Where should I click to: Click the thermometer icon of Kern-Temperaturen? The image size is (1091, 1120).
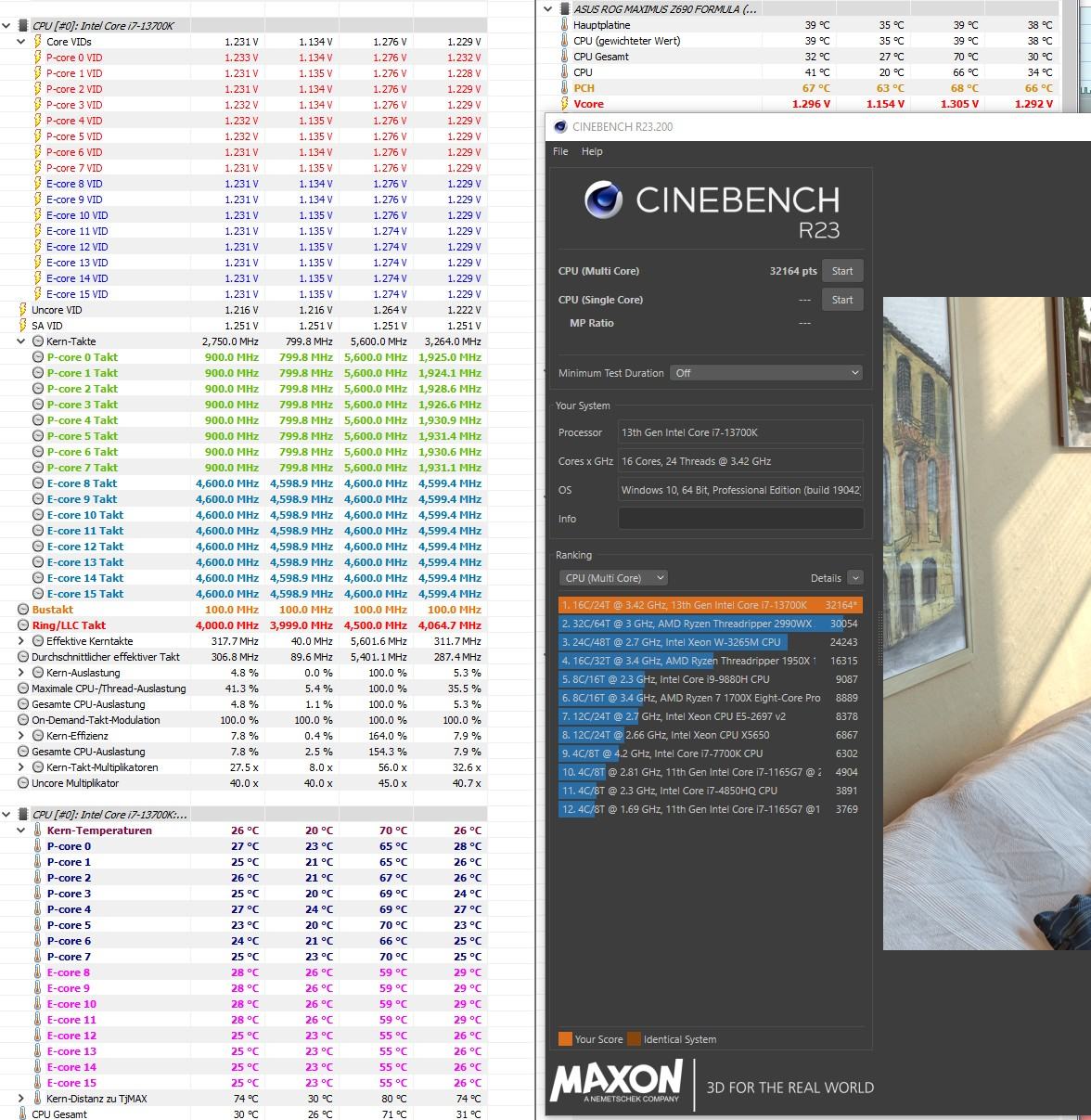pyautogui.click(x=38, y=830)
